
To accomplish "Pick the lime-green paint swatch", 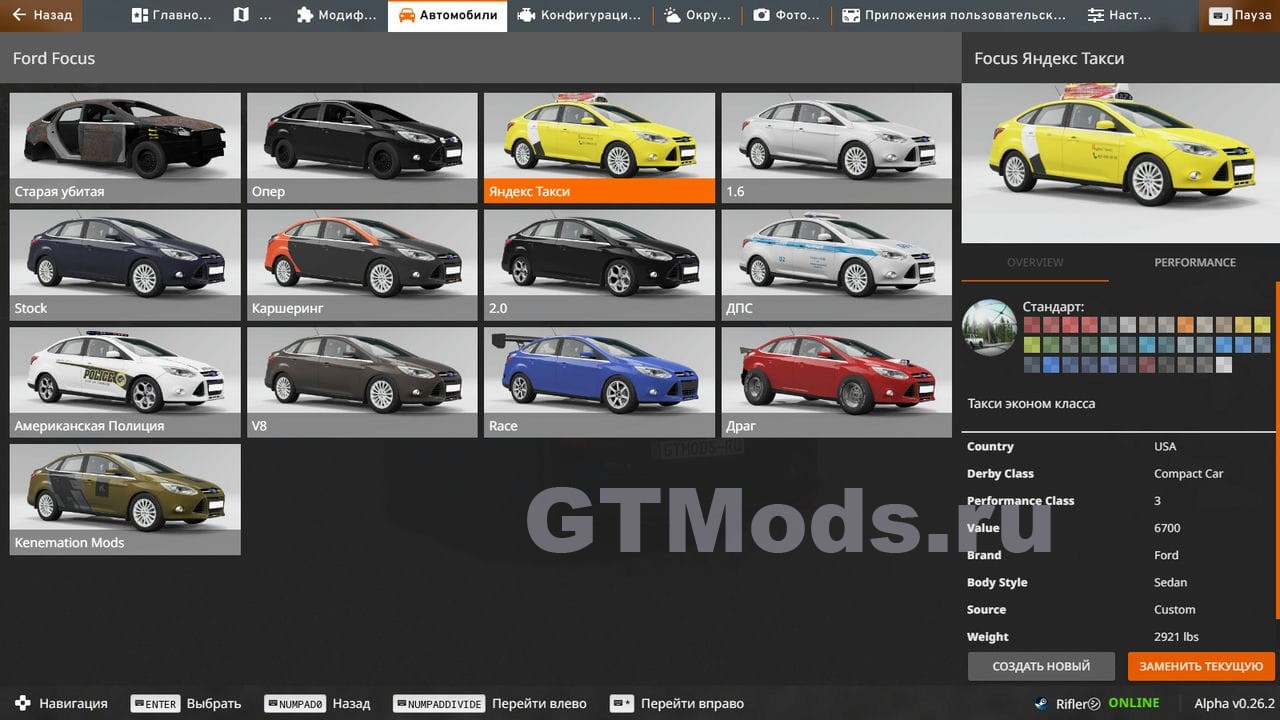I will pos(1032,345).
